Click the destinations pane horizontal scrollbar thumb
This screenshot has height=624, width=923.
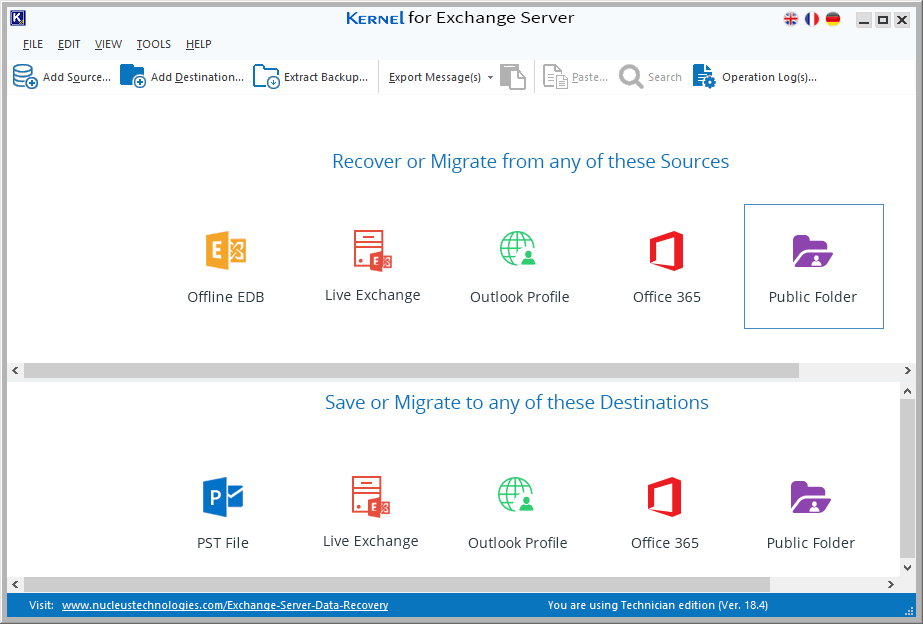click(397, 585)
